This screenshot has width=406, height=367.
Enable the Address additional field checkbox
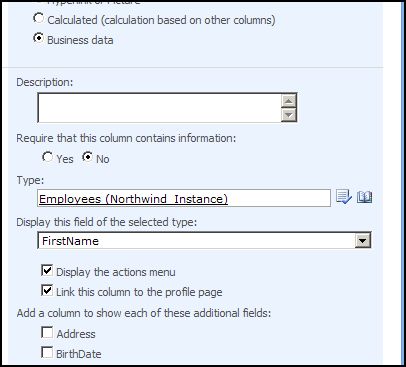[47, 332]
